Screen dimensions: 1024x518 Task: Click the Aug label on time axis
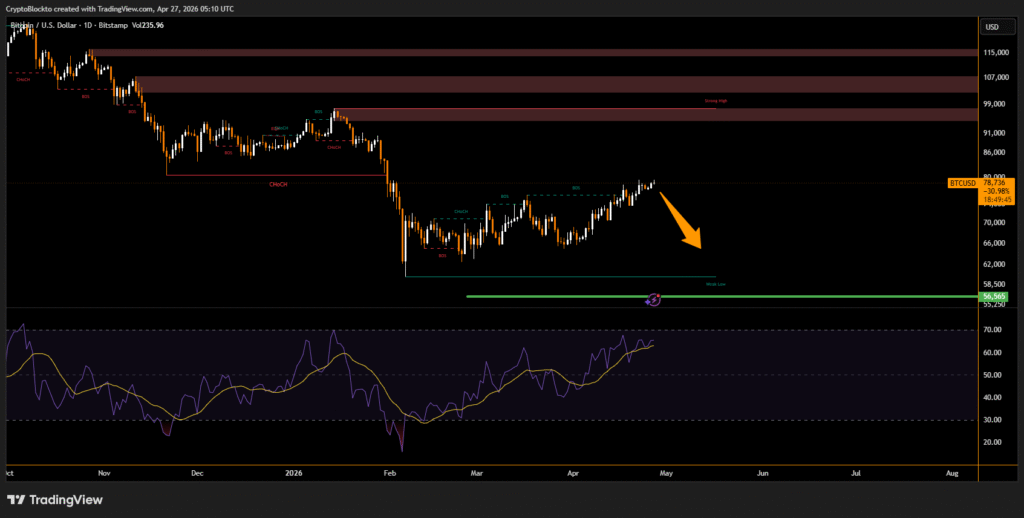click(x=952, y=469)
